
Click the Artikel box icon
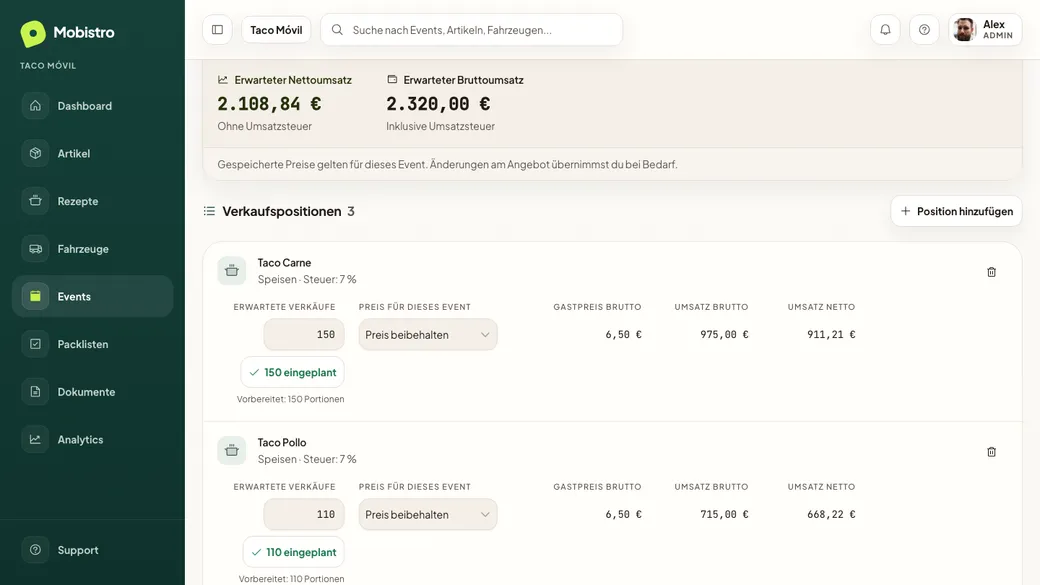pyautogui.click(x=35, y=153)
